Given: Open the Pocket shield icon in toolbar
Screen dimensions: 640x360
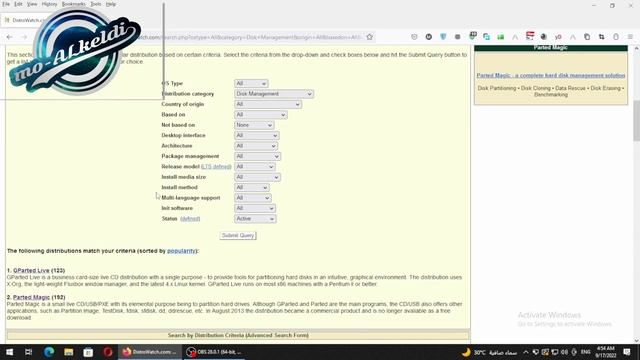Looking at the screenshot, I should pyautogui.click(x=414, y=37).
